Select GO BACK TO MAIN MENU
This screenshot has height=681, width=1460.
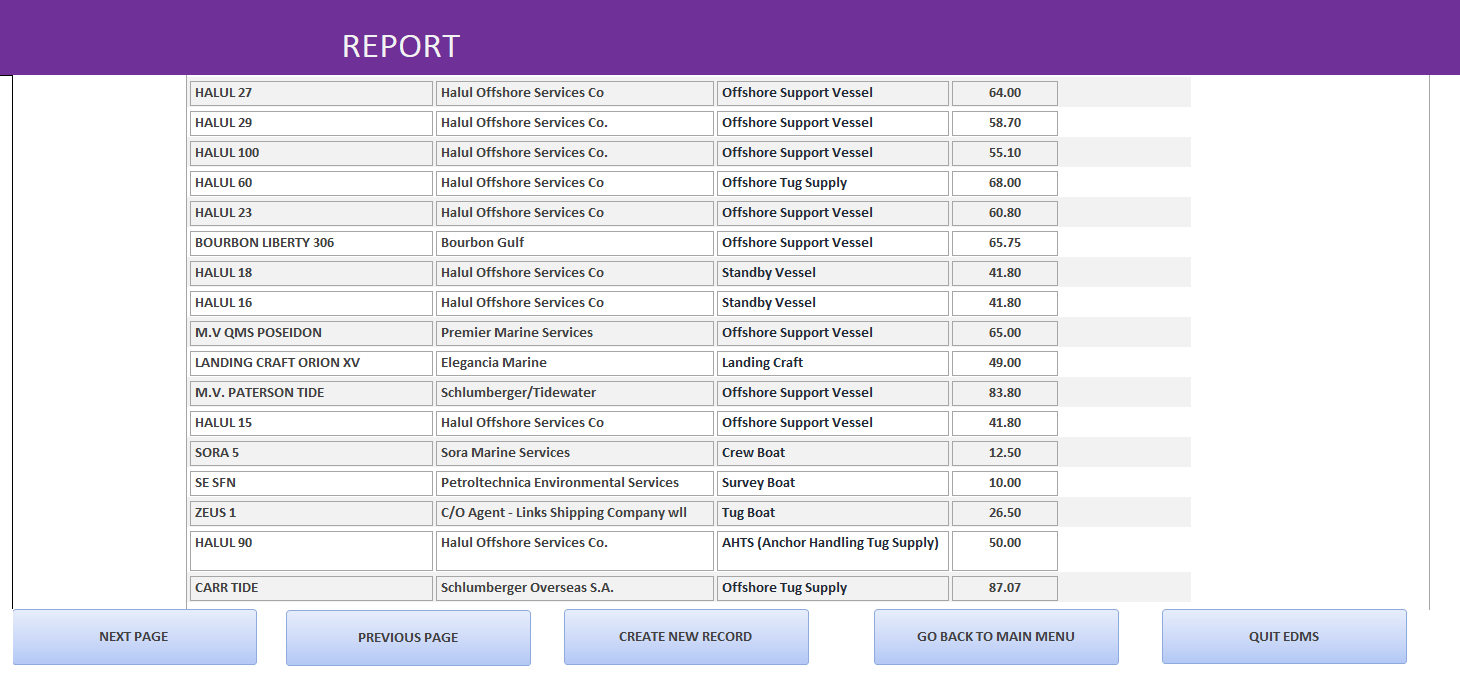(996, 637)
